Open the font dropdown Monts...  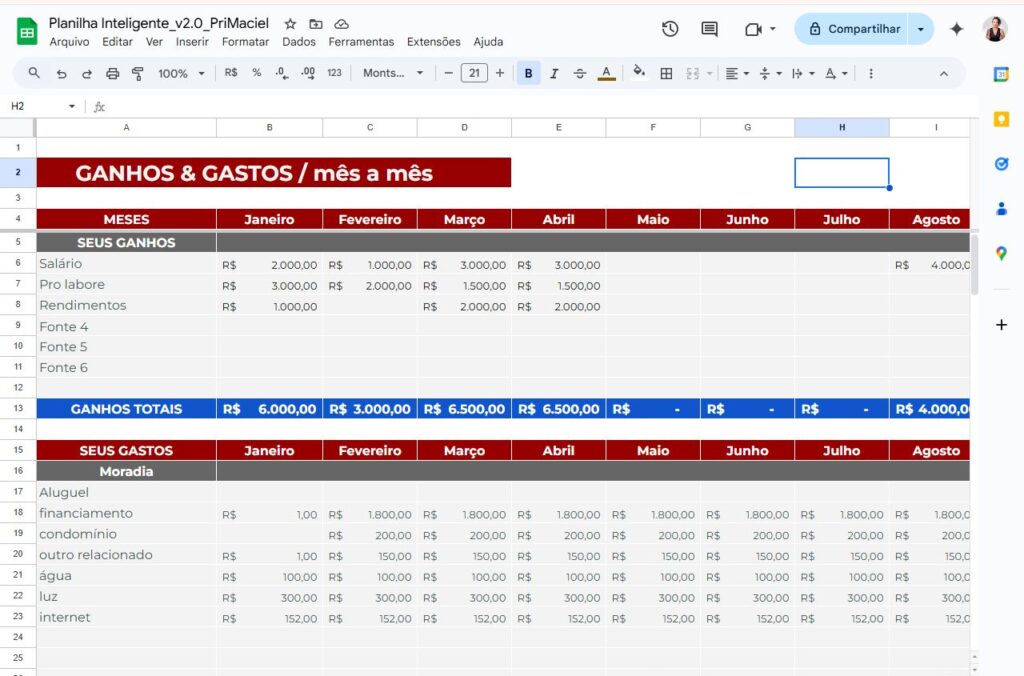coord(393,73)
